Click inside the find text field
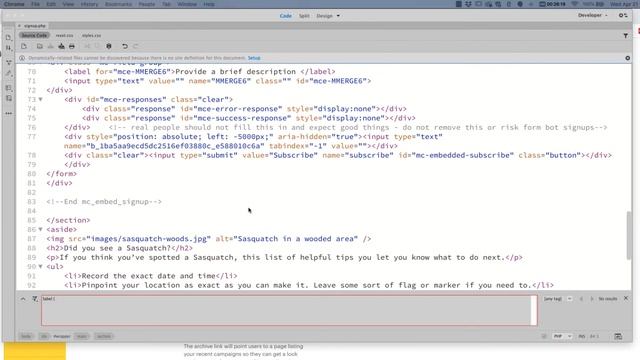640x360 pixels. click(x=289, y=311)
